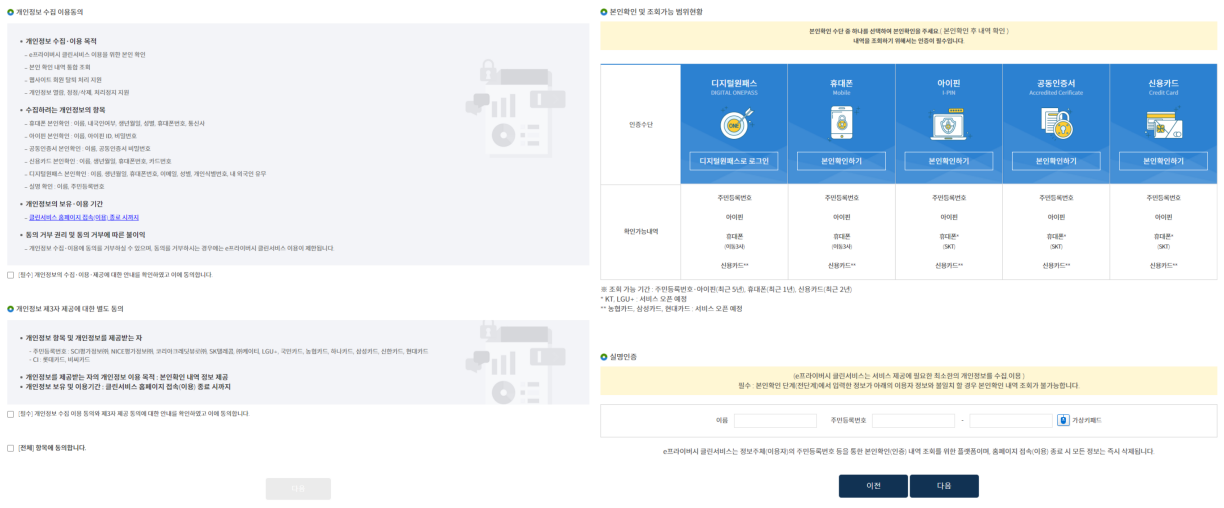Click the ※ 조회 가능 기간 footnote

pyautogui.click(x=726, y=289)
